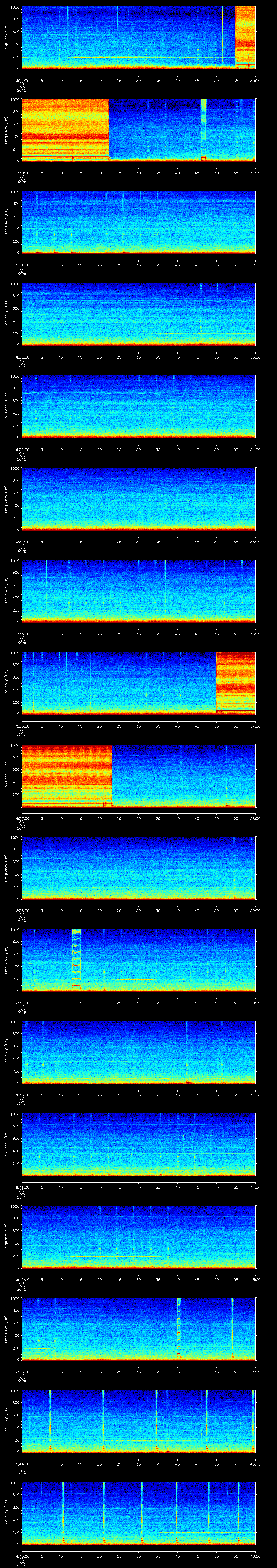This screenshot has width=277, height=1568.
Task: Click the "6:29:00" time axis label
Action: [21, 80]
